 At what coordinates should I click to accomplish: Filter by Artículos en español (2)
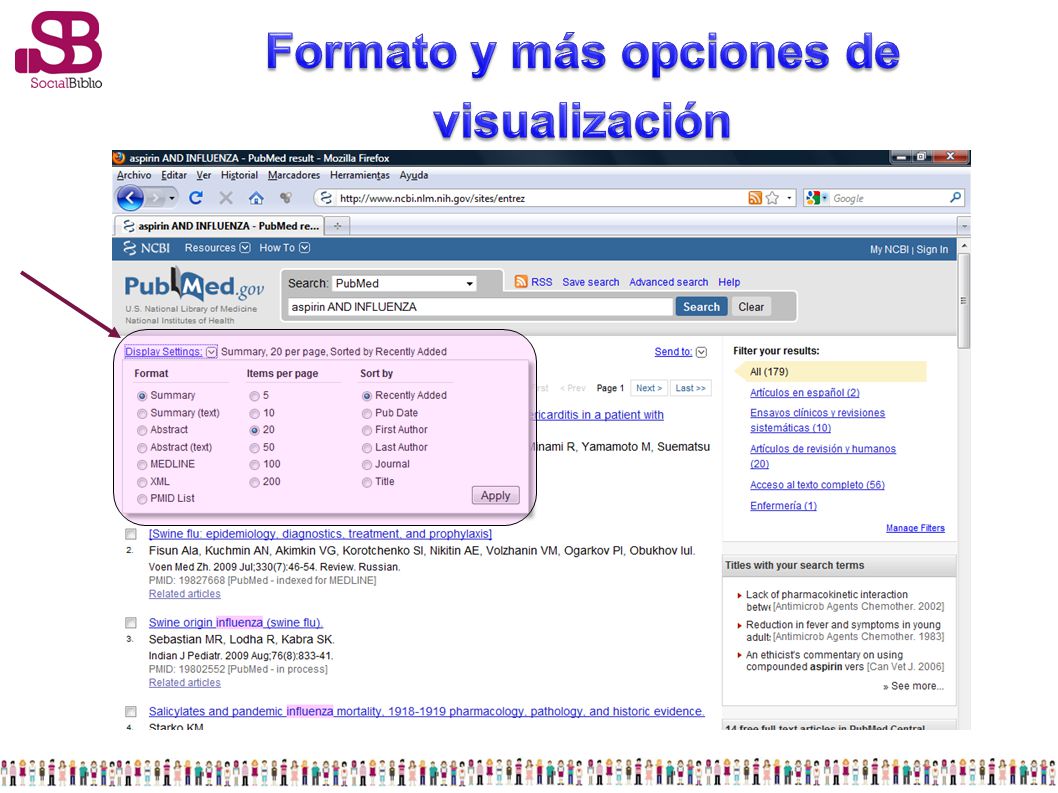804,393
